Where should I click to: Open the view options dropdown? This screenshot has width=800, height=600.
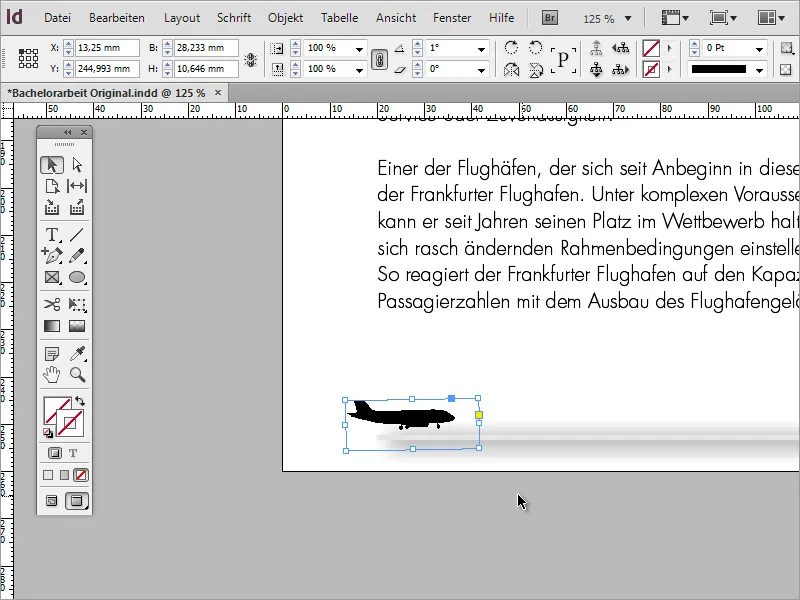(x=674, y=18)
